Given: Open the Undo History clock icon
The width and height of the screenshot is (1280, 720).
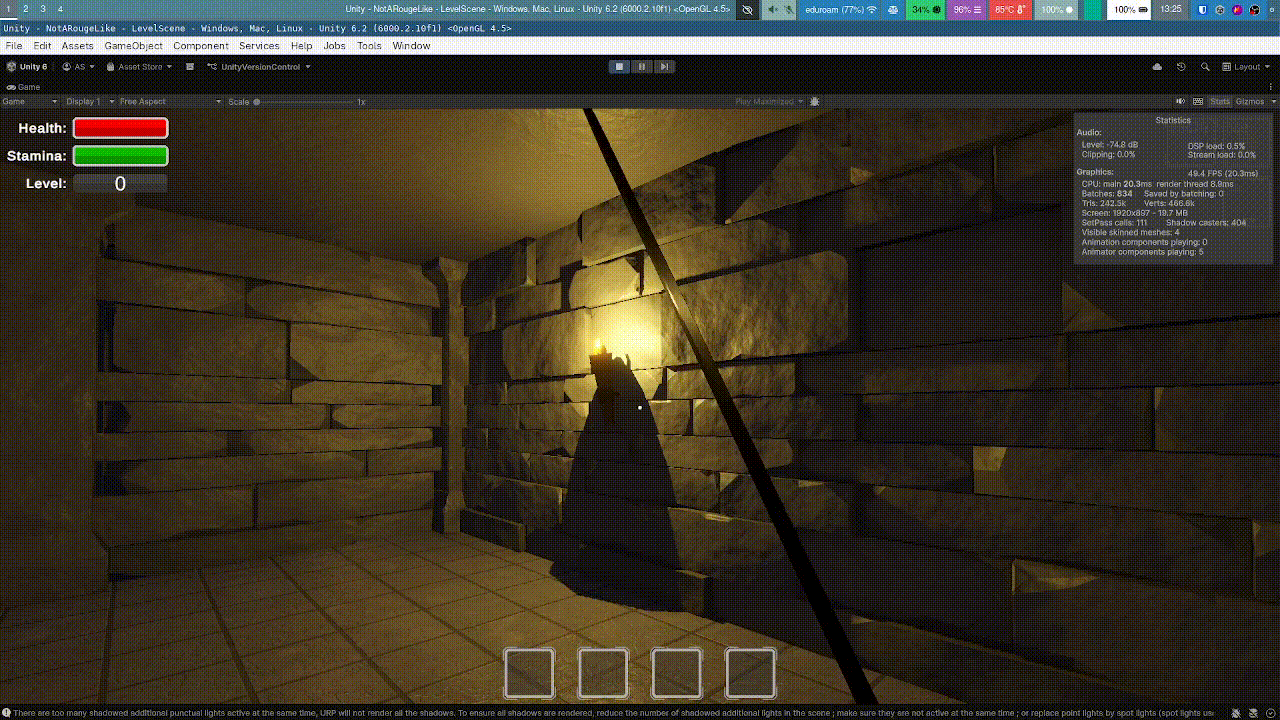Looking at the screenshot, I should tap(1180, 66).
